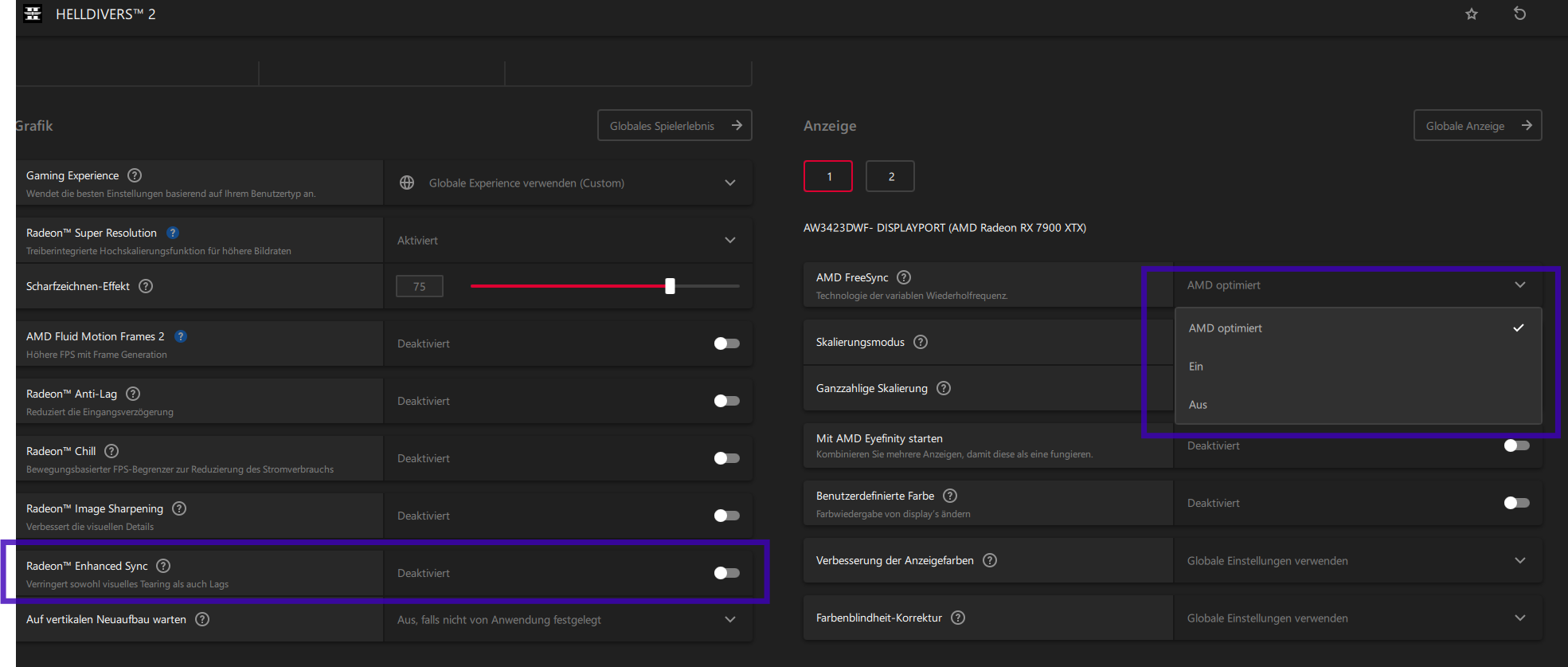Collapse the AMD FreeSync dropdown
This screenshot has width=1568, height=667.
1358,284
